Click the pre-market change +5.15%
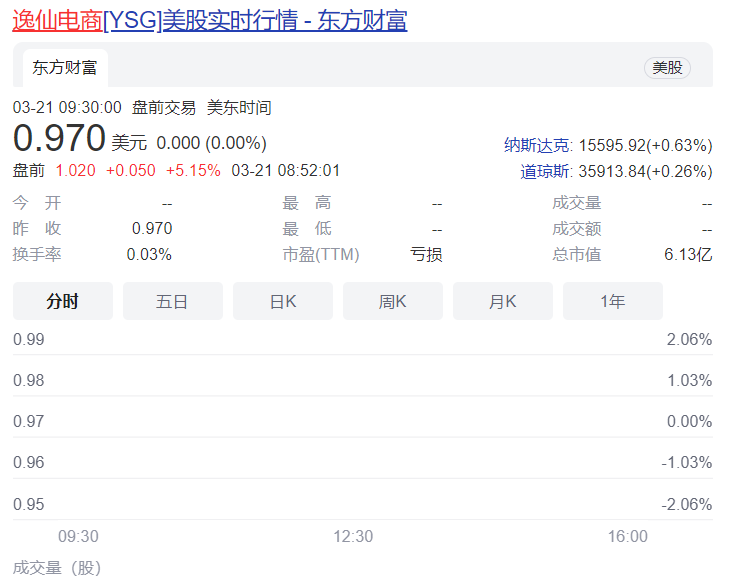 (193, 170)
